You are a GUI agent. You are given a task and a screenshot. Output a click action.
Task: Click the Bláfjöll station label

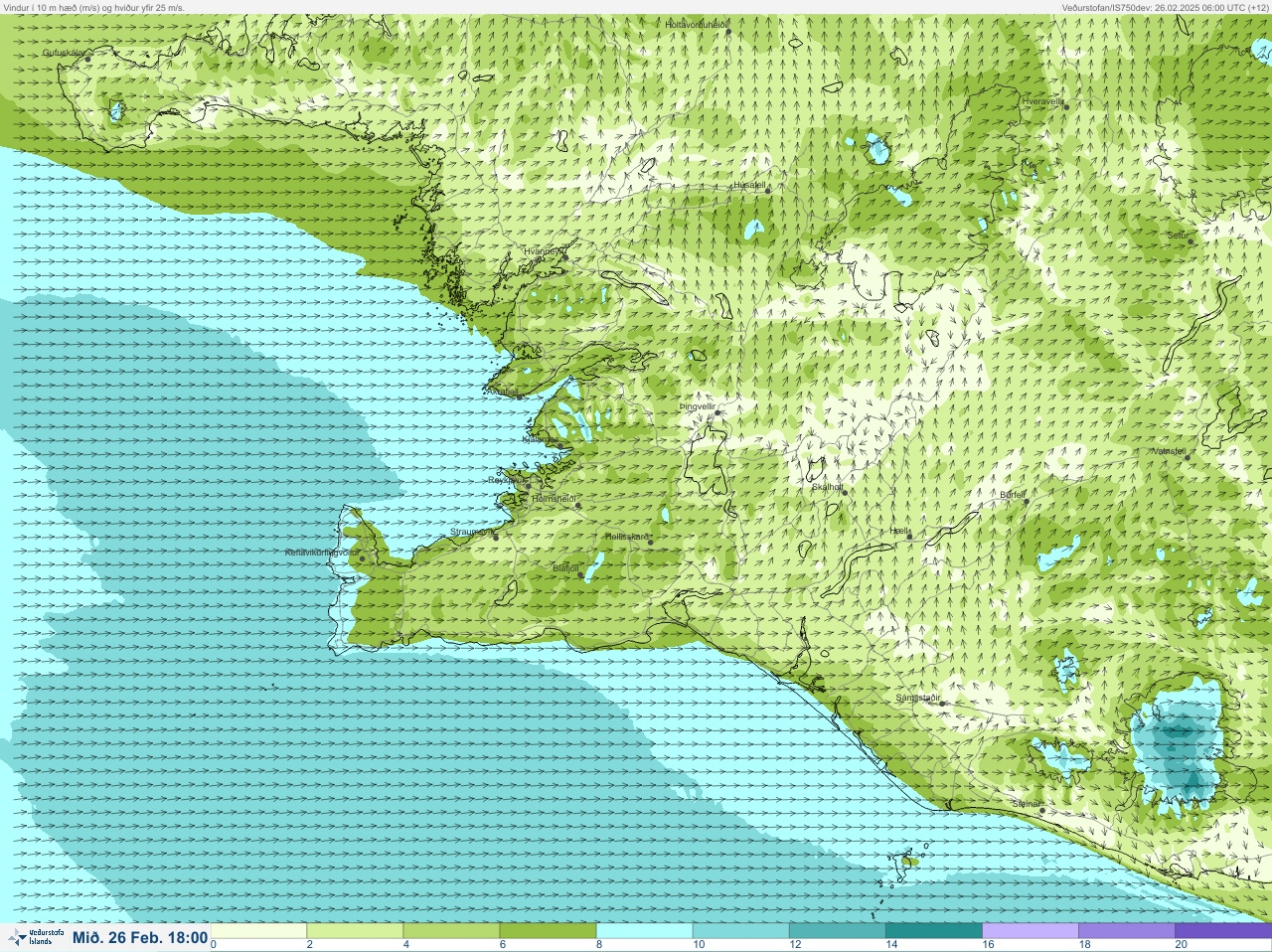pos(565,568)
